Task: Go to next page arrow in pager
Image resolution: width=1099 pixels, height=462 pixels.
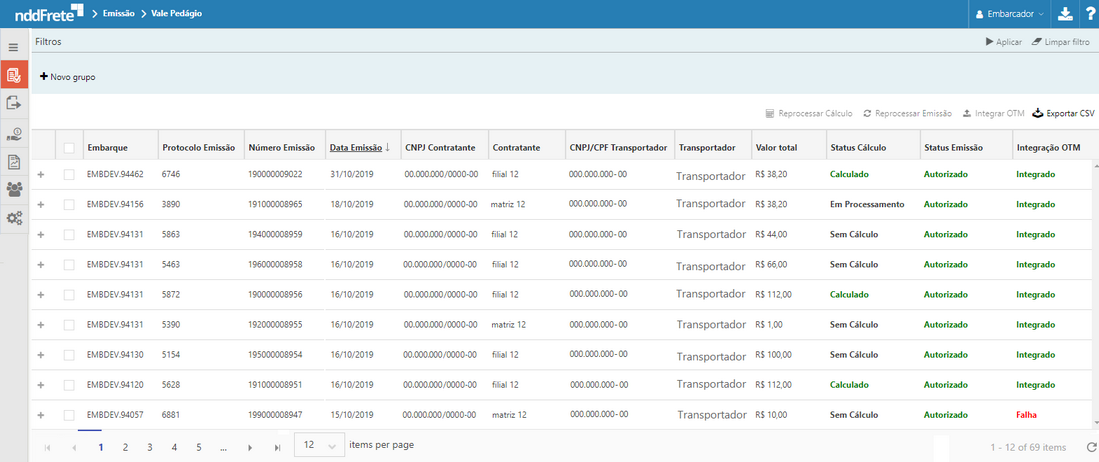Action: click(x=250, y=447)
